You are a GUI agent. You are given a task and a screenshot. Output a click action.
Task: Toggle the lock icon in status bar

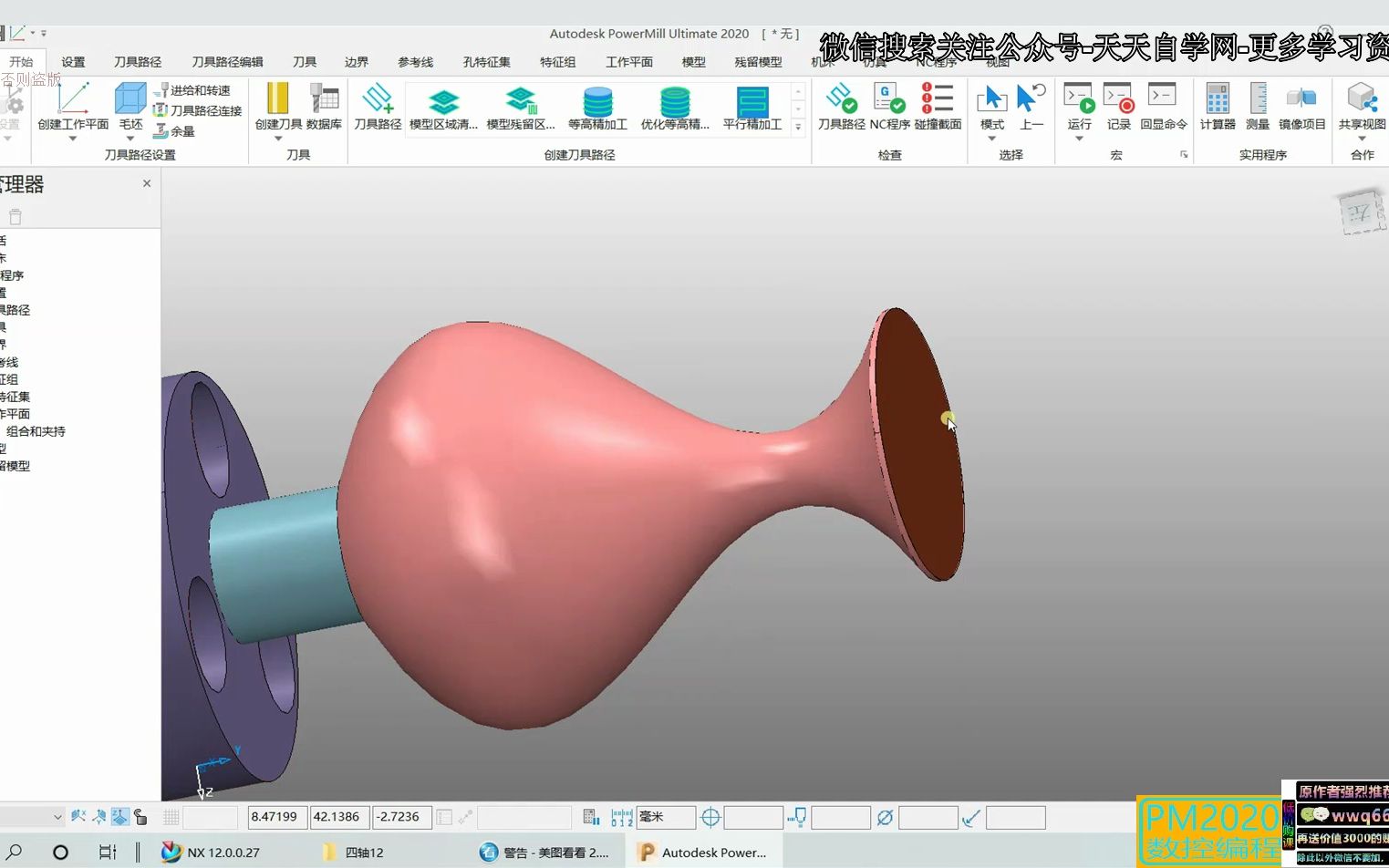[x=140, y=817]
